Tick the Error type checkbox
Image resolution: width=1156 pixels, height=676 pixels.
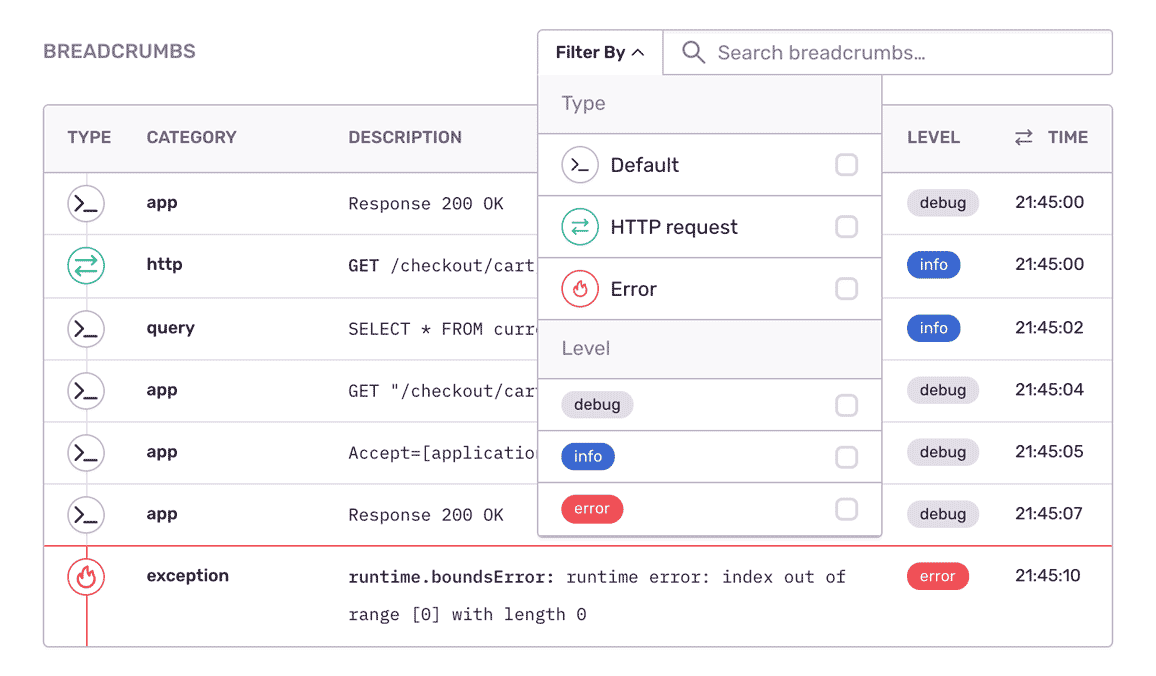click(846, 289)
